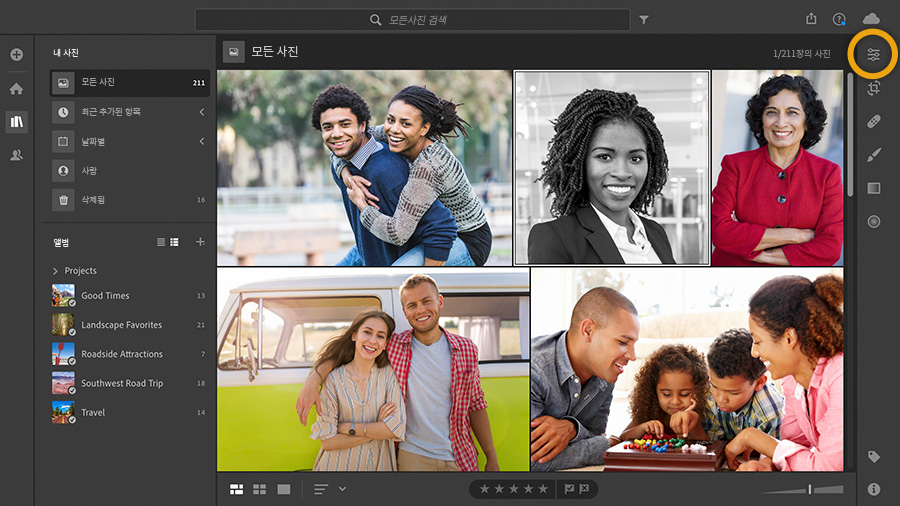Switch to square grid view

click(260, 489)
